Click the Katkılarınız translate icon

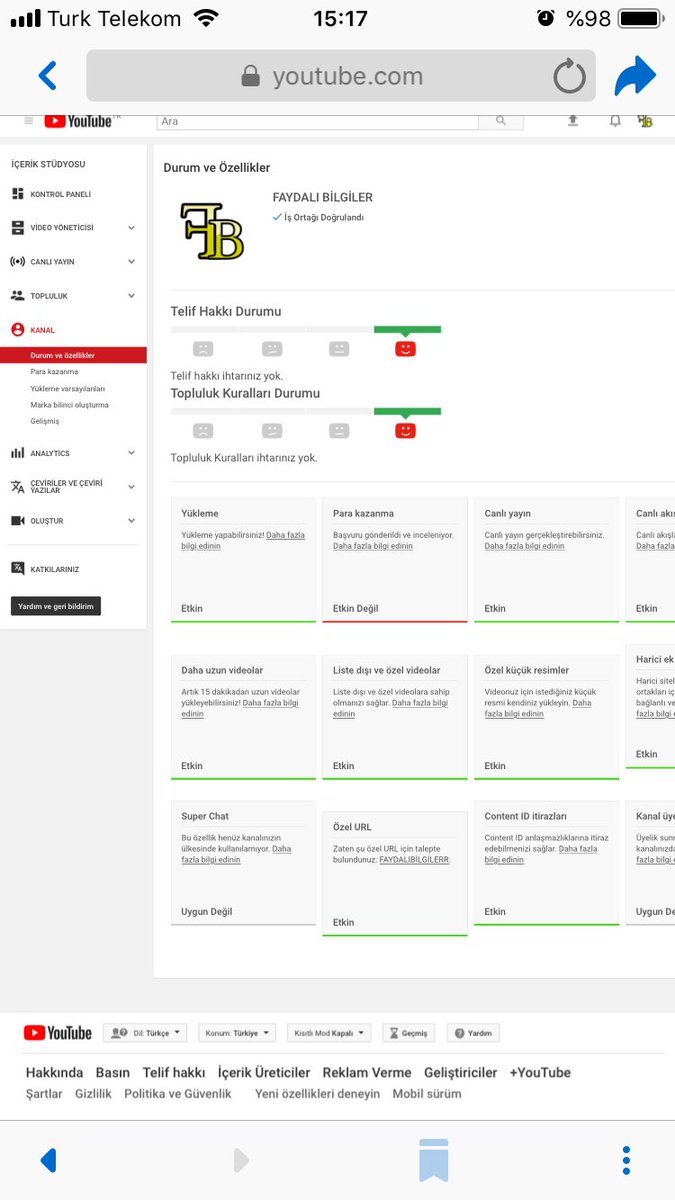(17, 569)
